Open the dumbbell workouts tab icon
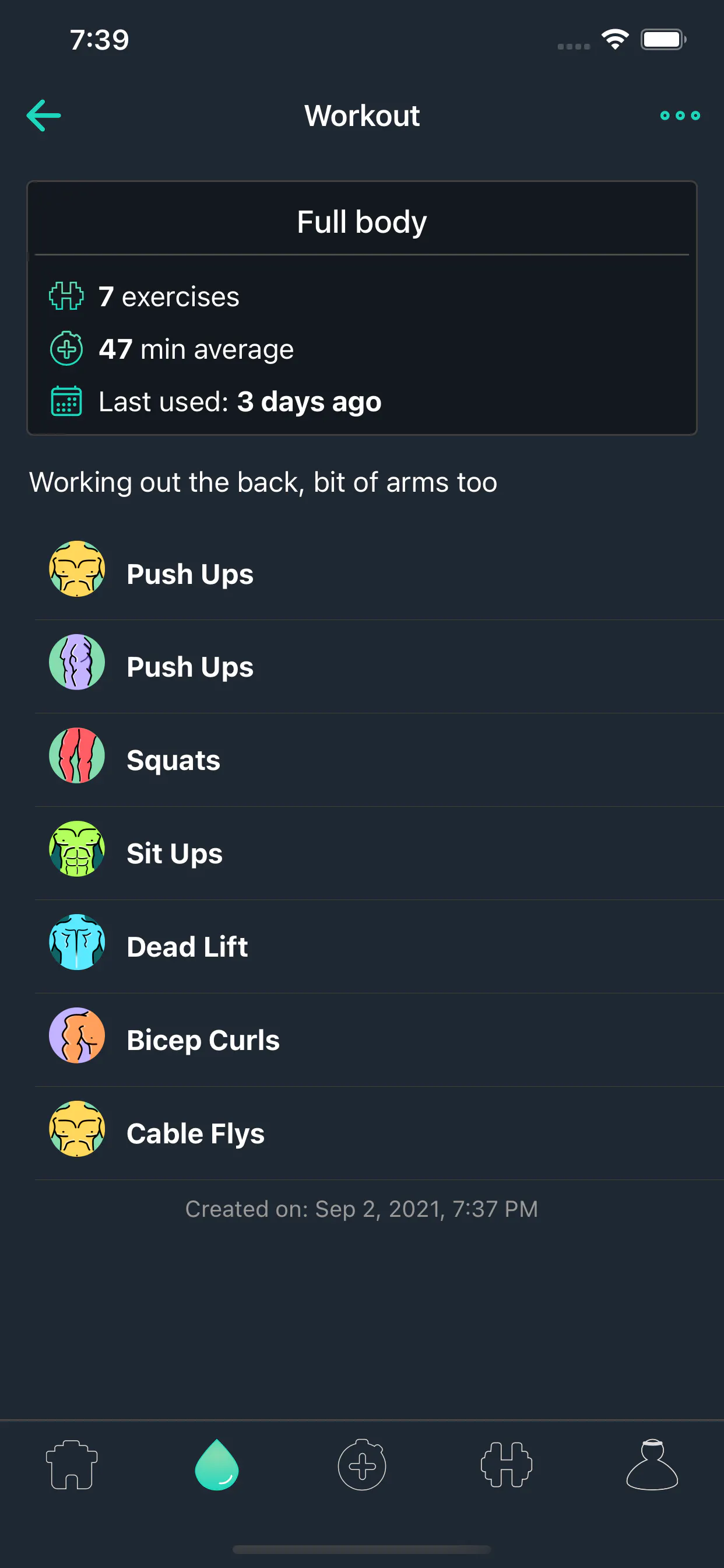724x1568 pixels. (x=506, y=1465)
